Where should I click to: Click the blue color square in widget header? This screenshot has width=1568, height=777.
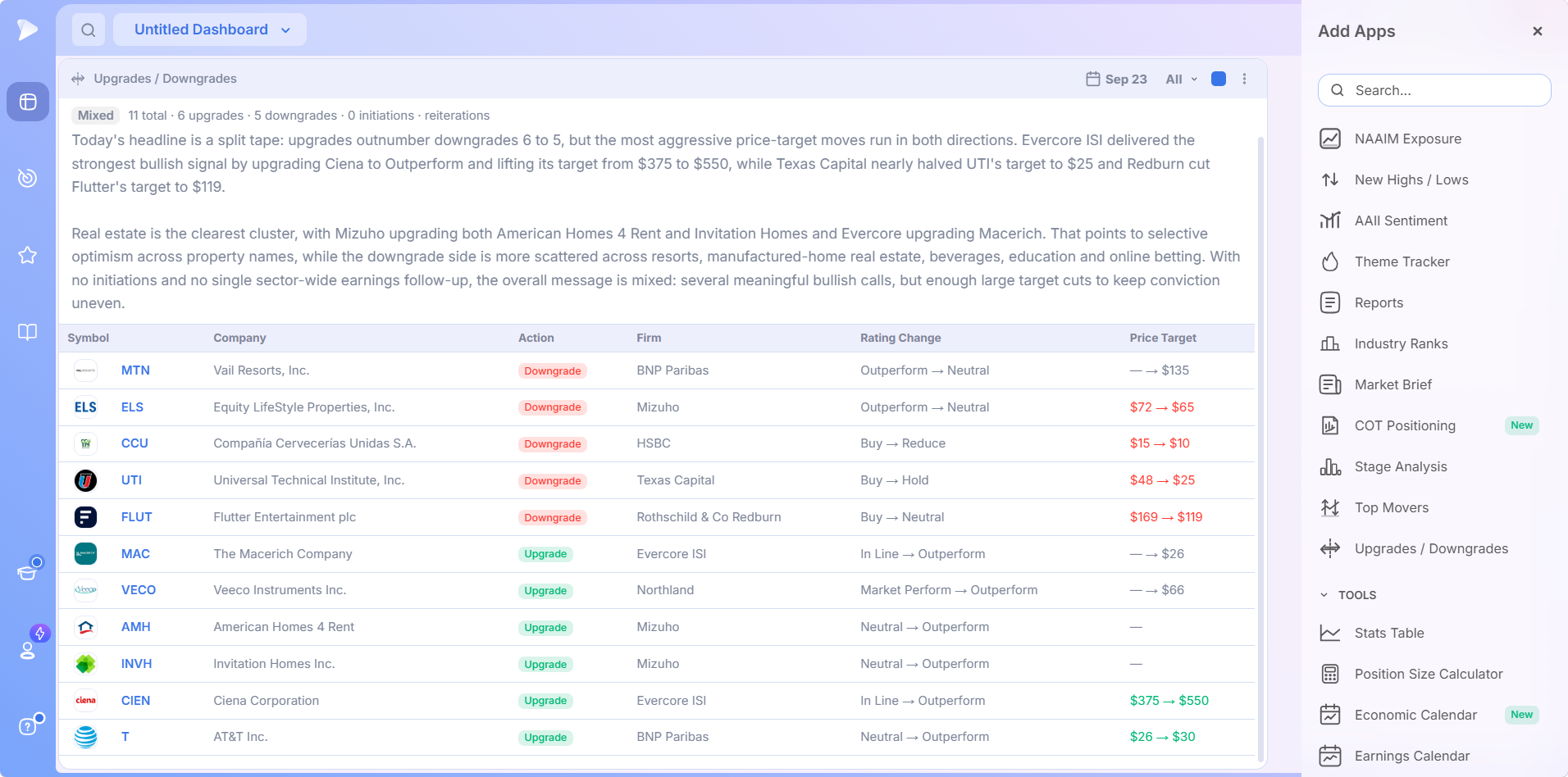click(x=1219, y=79)
